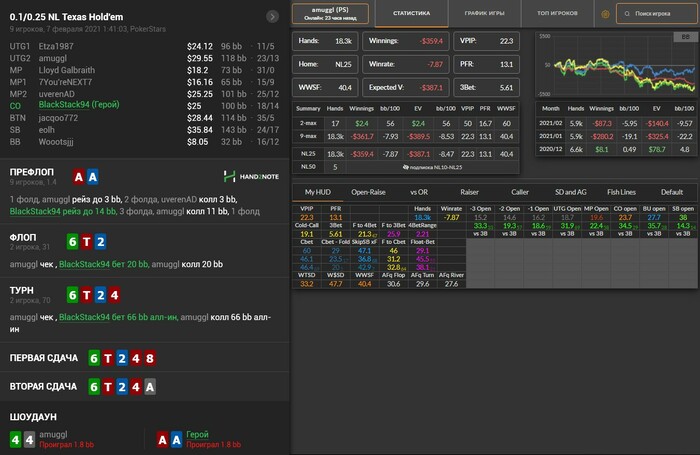Viewport: 700px width, 455px height.
Task: Click the 9-max summary row
Action: (x=405, y=137)
